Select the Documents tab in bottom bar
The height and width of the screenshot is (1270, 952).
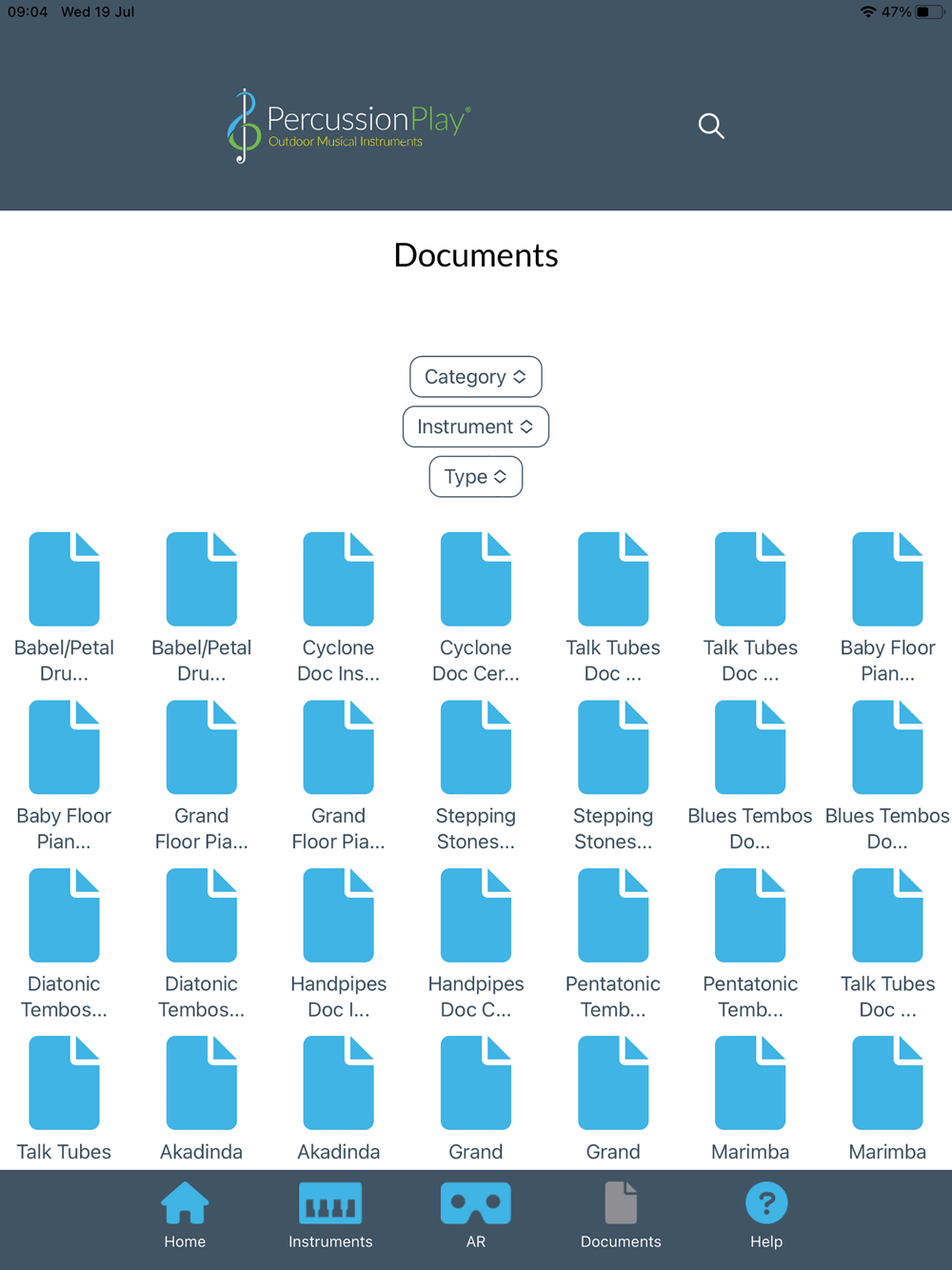621,1216
